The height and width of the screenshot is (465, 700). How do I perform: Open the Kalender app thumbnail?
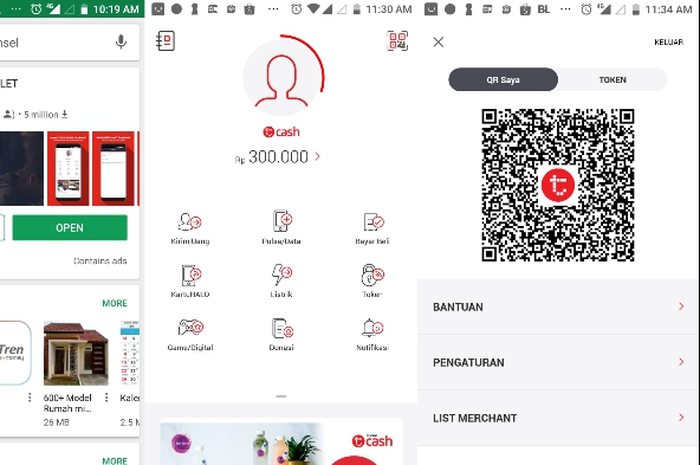pos(130,353)
